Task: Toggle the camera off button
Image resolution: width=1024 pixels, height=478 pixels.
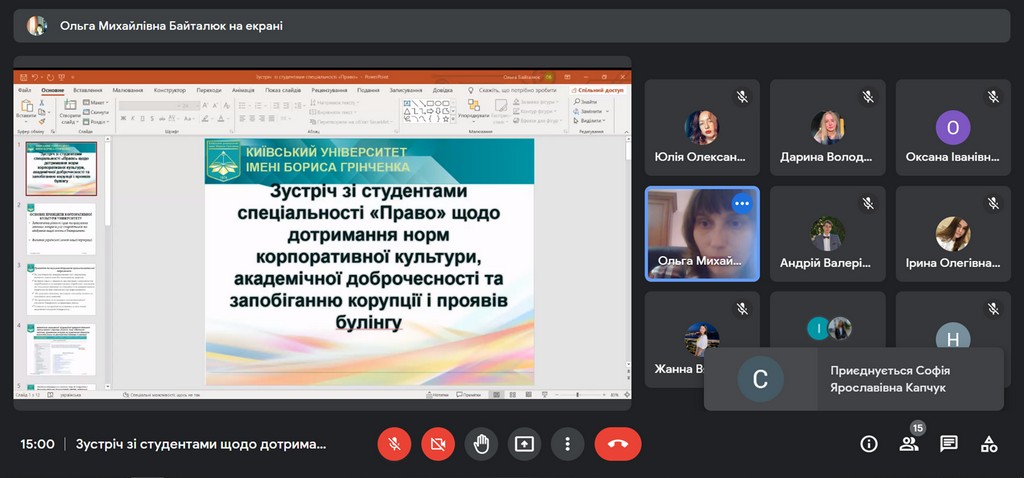Action: (x=437, y=444)
